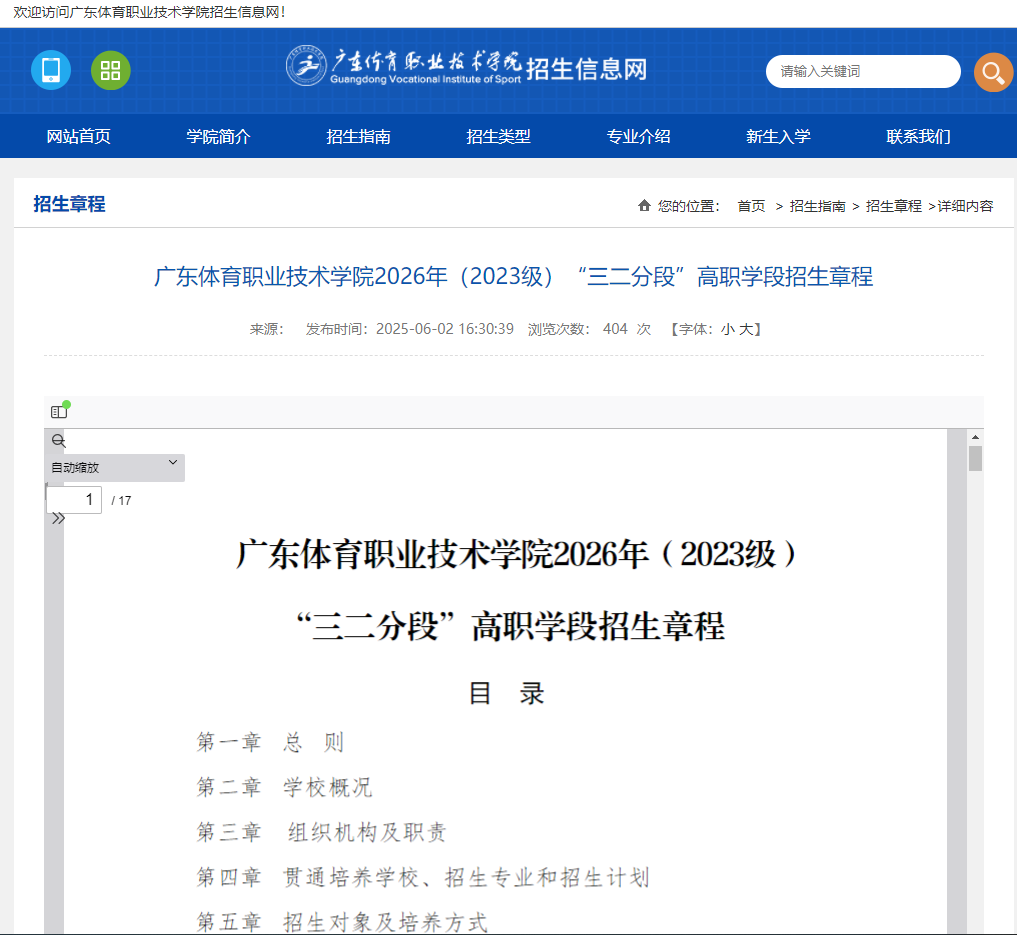This screenshot has width=1017, height=935.
Task: Open the 联系我们 menu item
Action: point(917,136)
